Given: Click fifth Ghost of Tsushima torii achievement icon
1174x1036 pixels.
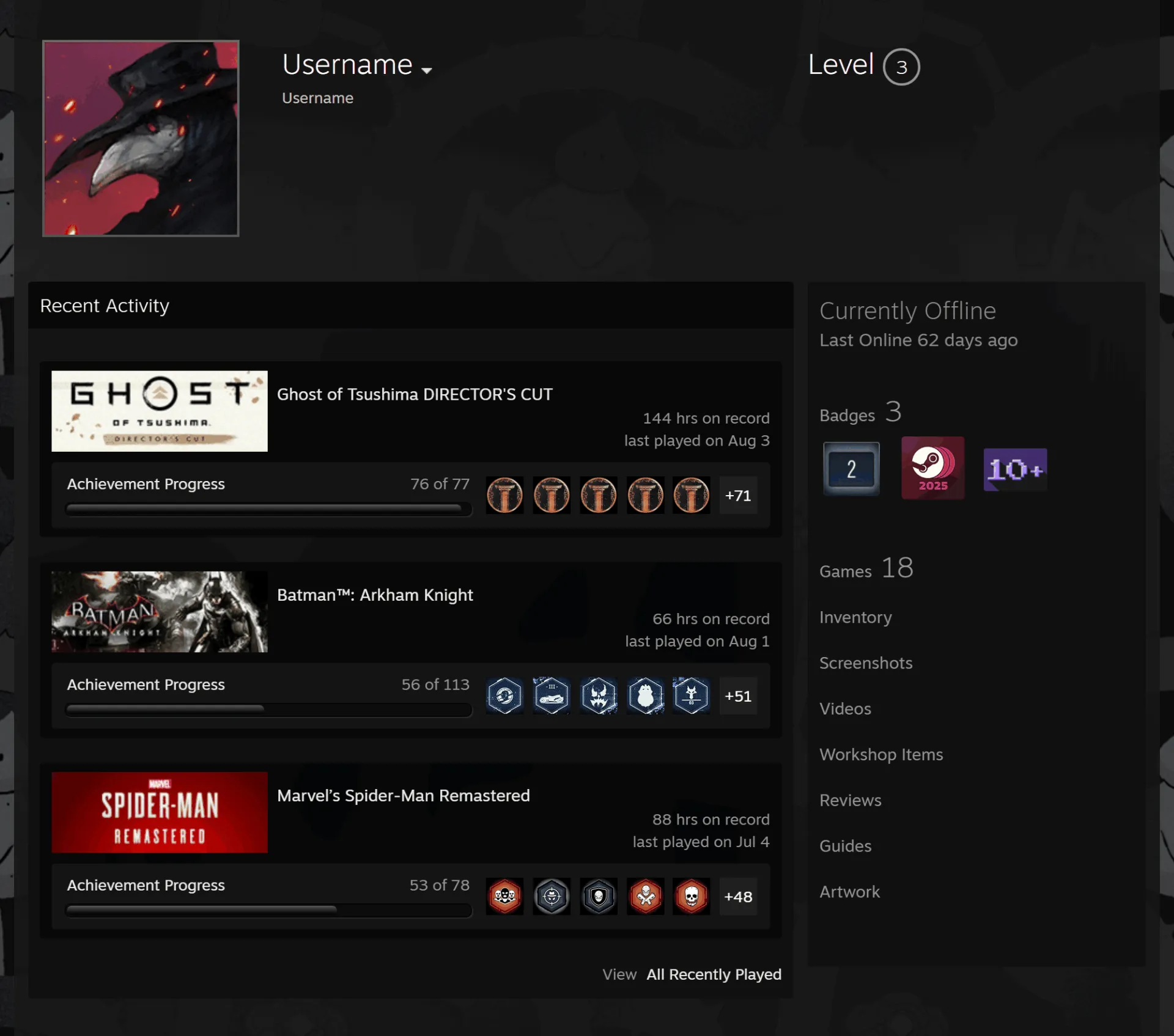Looking at the screenshot, I should [692, 495].
